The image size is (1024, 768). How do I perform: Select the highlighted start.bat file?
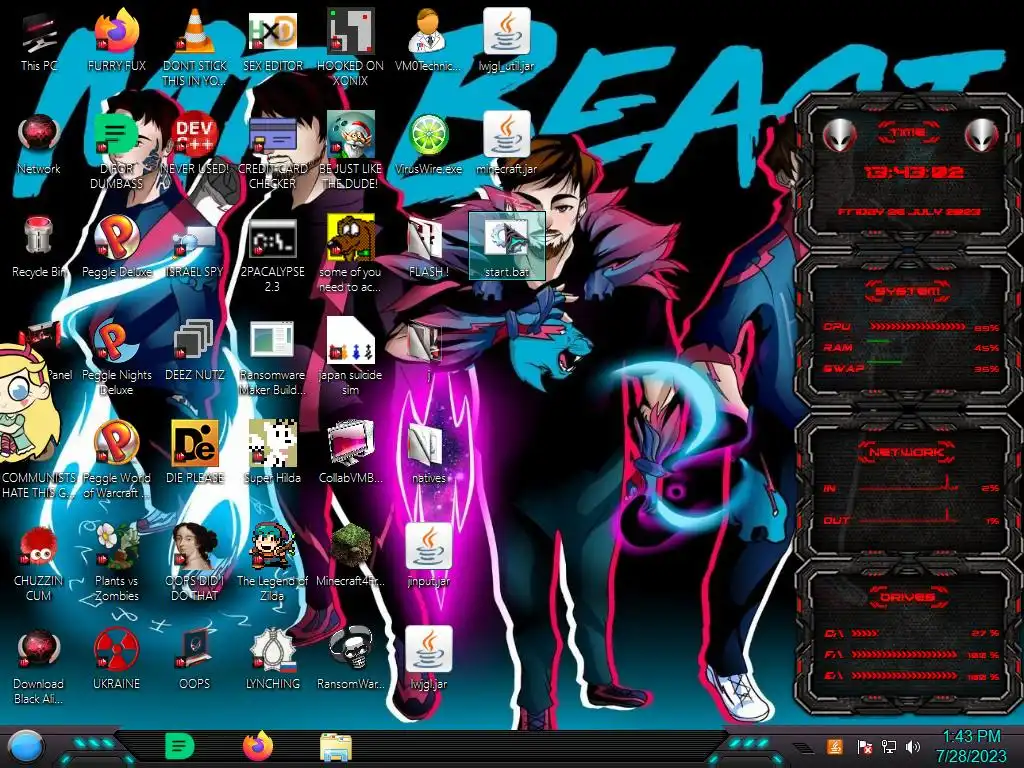507,246
